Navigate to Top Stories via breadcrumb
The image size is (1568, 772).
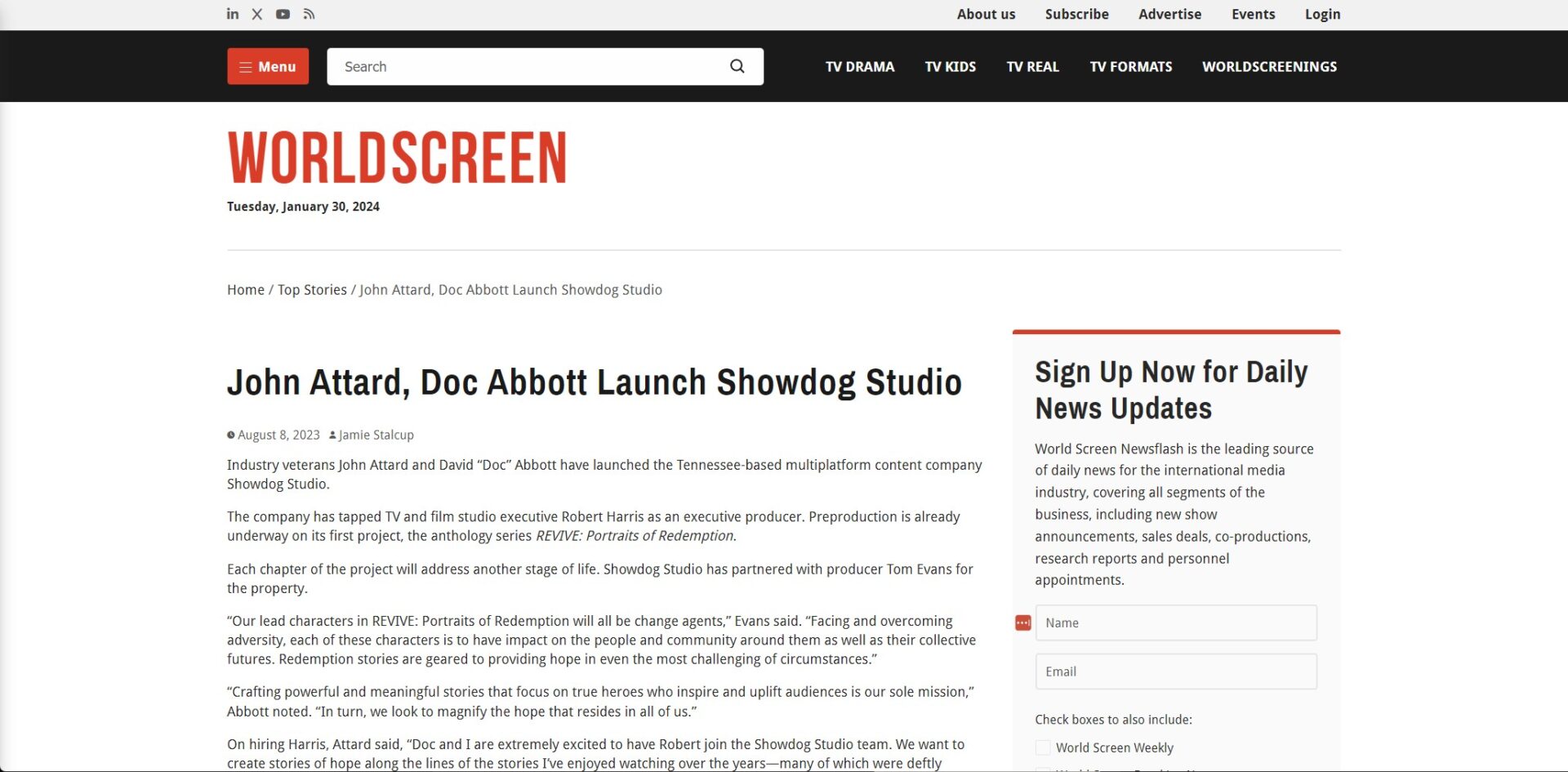click(x=312, y=289)
